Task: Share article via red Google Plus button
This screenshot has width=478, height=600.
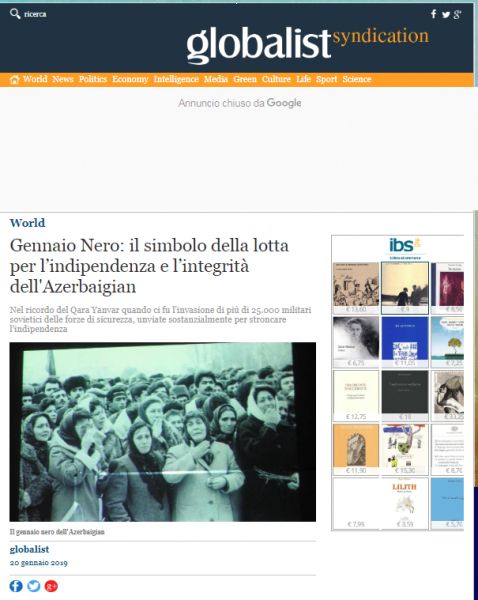Action: pos(51,586)
